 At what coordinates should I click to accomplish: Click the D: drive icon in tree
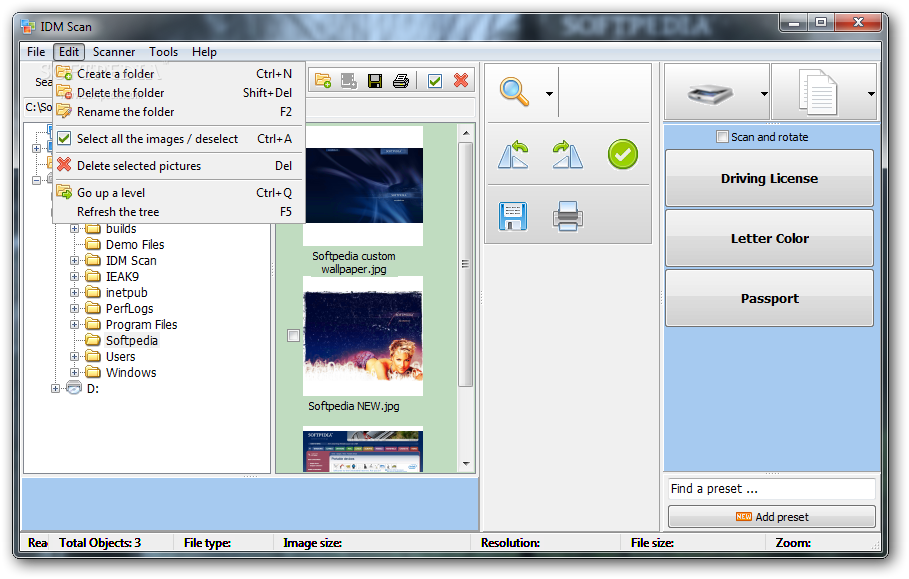click(x=74, y=388)
